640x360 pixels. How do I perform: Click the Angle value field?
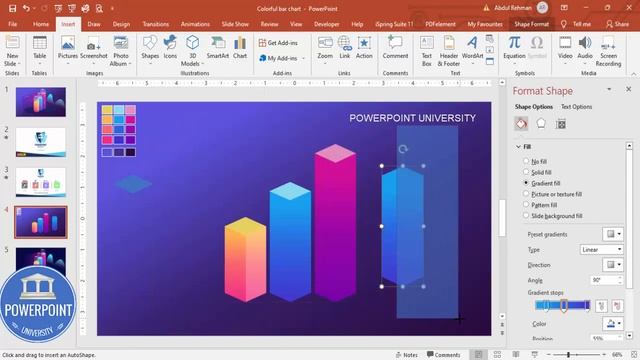pyautogui.click(x=603, y=280)
